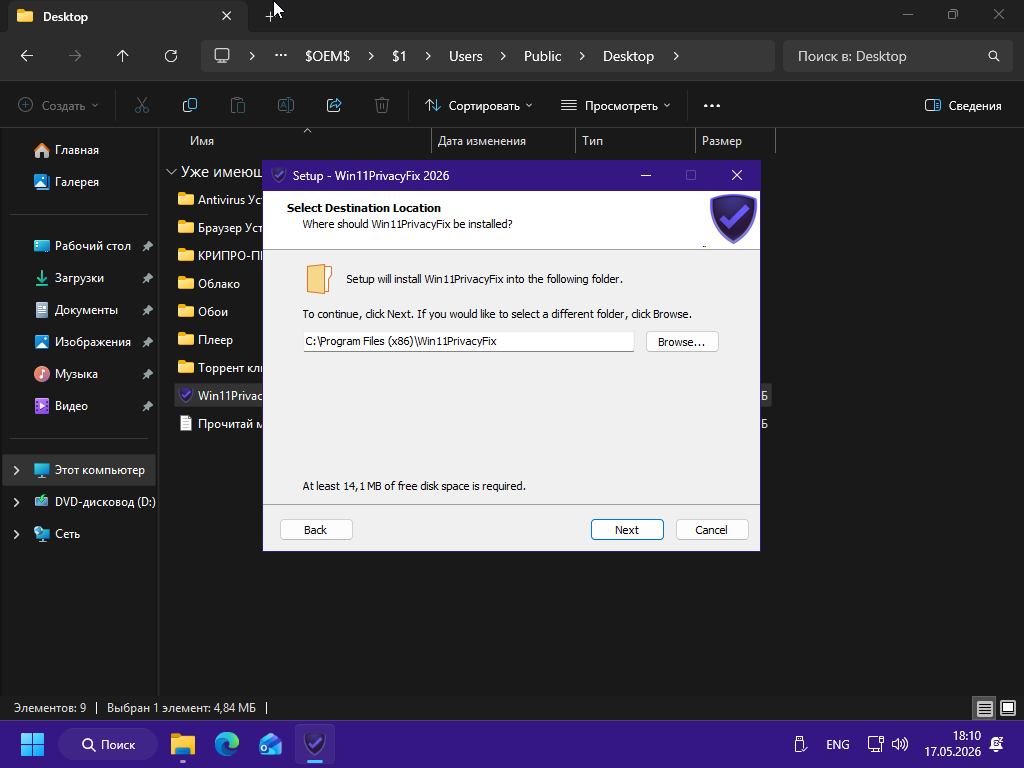Open File Explorer from the taskbar
Screen dimensions: 1024x768
183,744
